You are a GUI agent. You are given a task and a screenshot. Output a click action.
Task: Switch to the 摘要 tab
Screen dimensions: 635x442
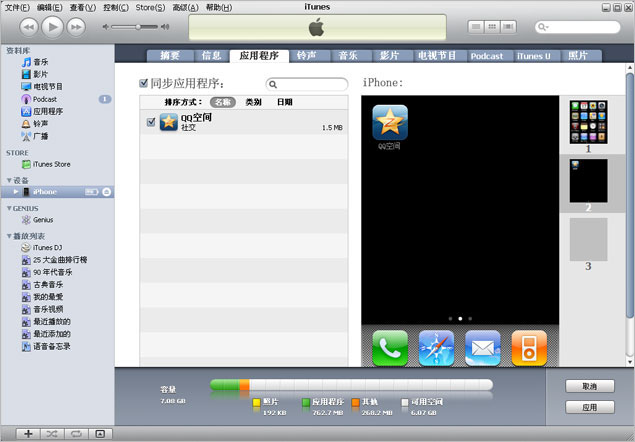[169, 56]
